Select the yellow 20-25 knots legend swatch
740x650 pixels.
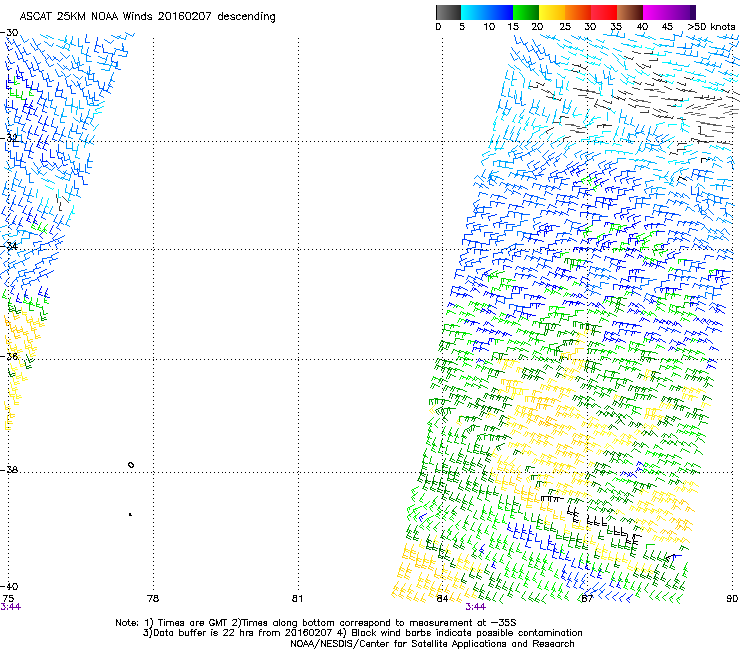(552, 12)
